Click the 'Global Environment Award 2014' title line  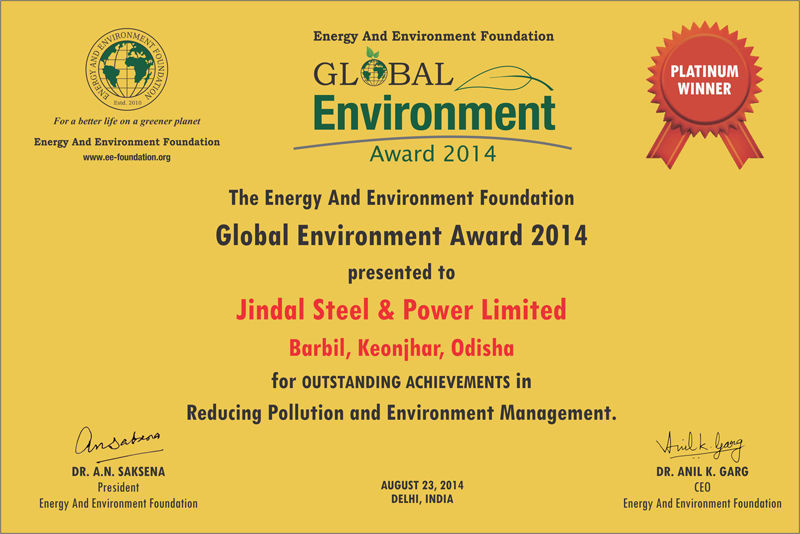pyautogui.click(x=401, y=236)
